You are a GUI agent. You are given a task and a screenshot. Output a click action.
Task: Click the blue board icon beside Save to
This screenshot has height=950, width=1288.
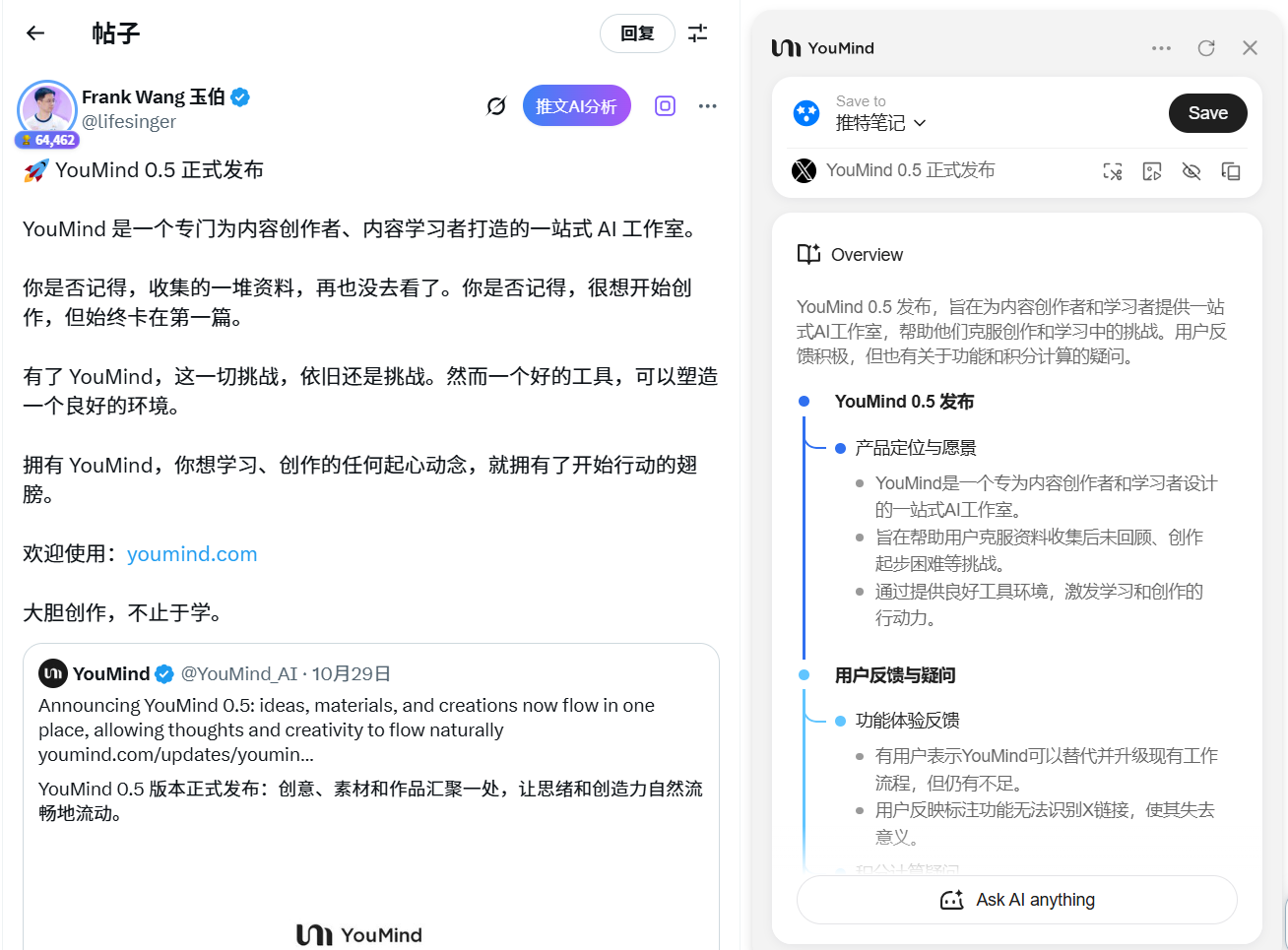point(806,113)
